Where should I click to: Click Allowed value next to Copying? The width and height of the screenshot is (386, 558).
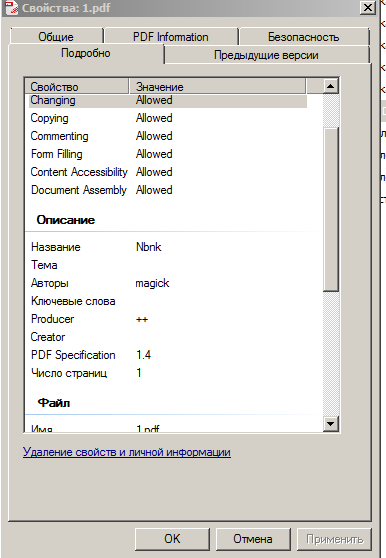coord(154,118)
